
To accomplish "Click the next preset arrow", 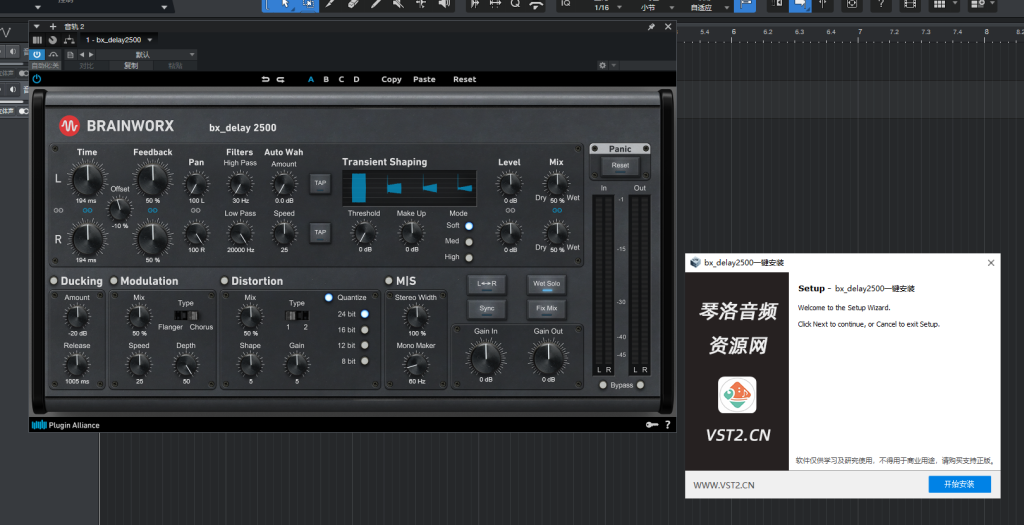I will 91,55.
